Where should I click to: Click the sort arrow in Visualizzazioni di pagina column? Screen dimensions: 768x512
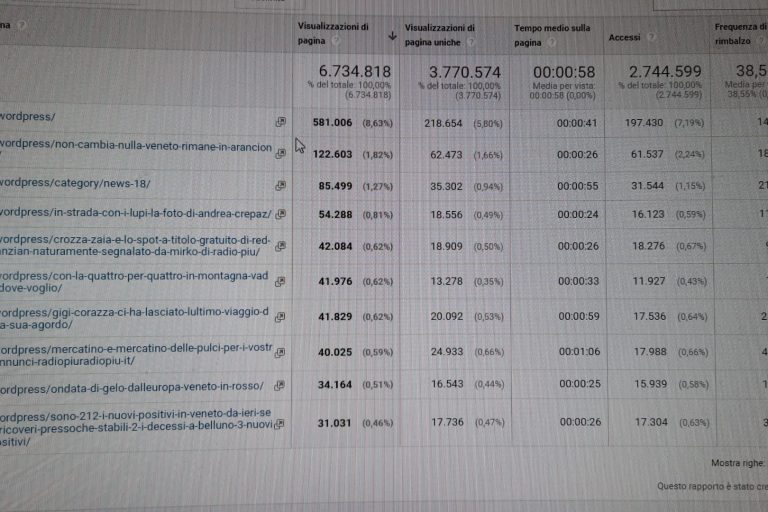point(392,36)
